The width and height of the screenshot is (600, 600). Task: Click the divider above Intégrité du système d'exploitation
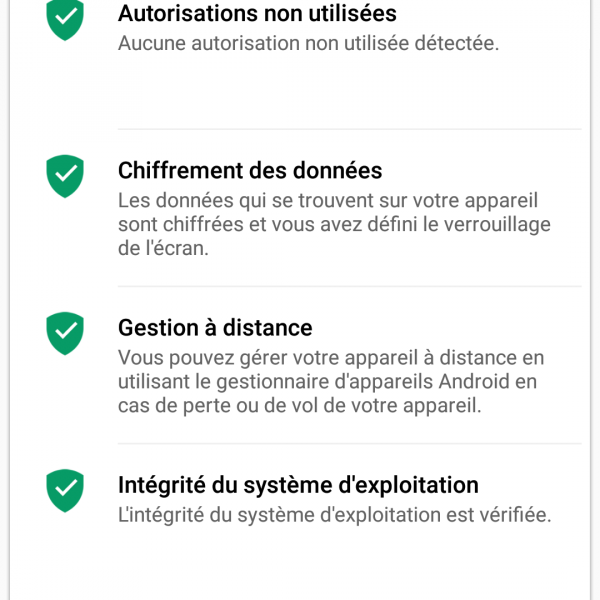click(x=349, y=444)
